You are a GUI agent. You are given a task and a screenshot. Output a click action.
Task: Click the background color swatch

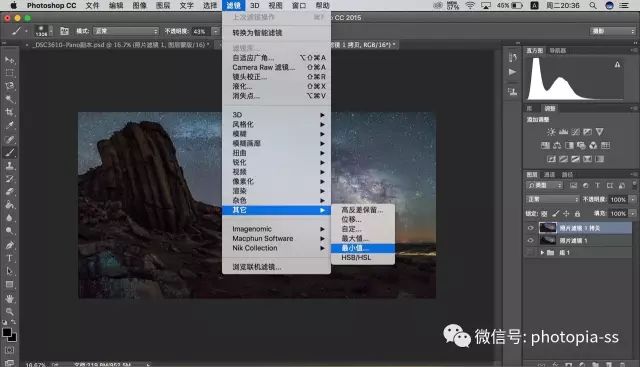13,338
